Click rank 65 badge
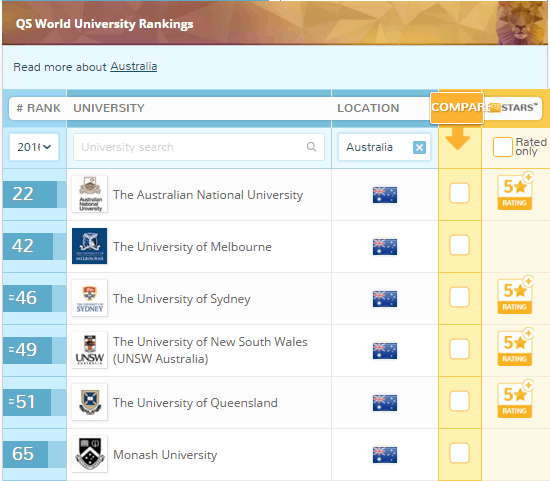Image resolution: width=550 pixels, height=481 pixels. click(25, 454)
